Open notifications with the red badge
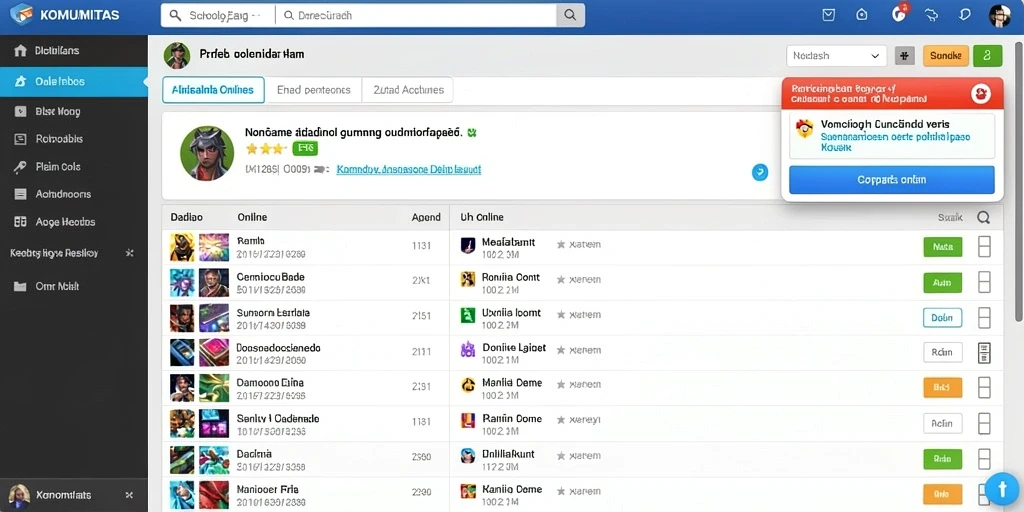The width and height of the screenshot is (1024, 512). (900, 14)
